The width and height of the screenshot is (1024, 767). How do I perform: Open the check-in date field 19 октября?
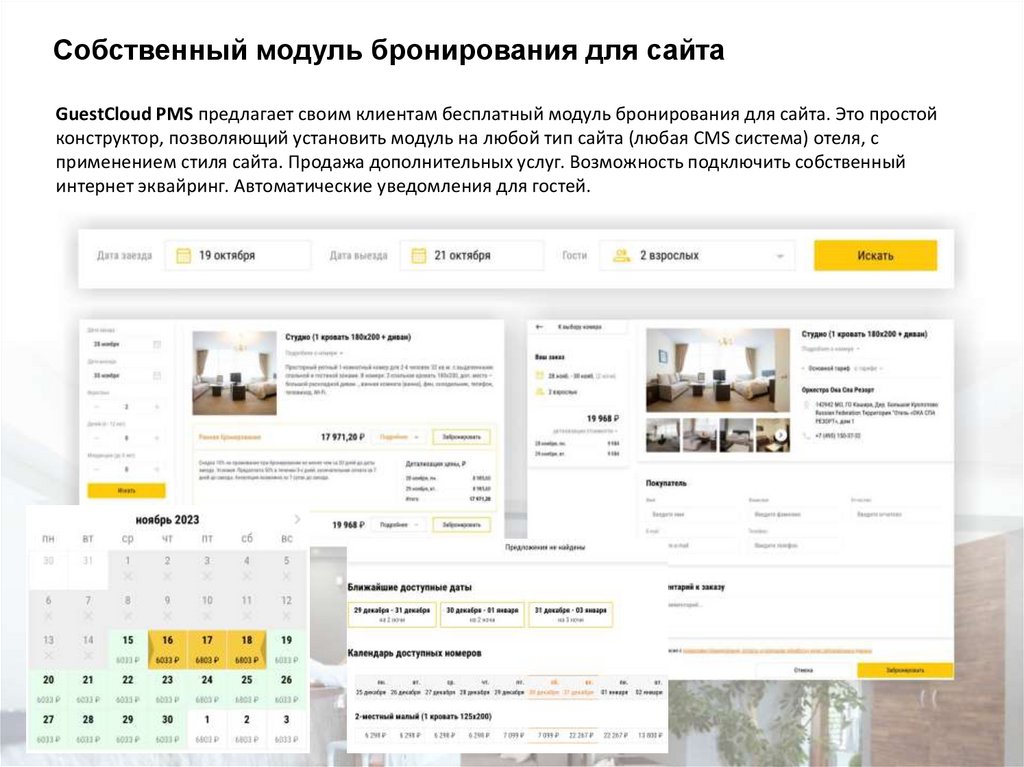click(x=238, y=255)
